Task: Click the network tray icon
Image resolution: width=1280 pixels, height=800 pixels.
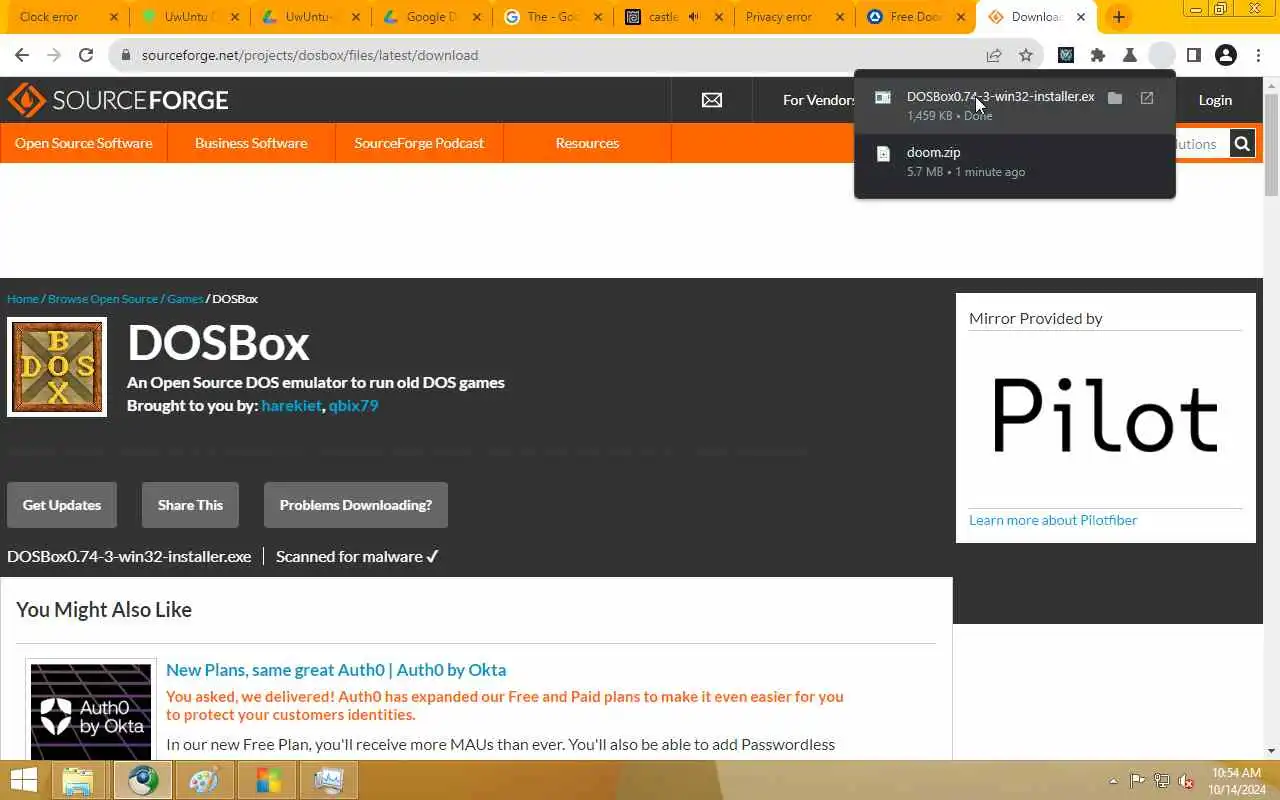Action: (x=1162, y=781)
